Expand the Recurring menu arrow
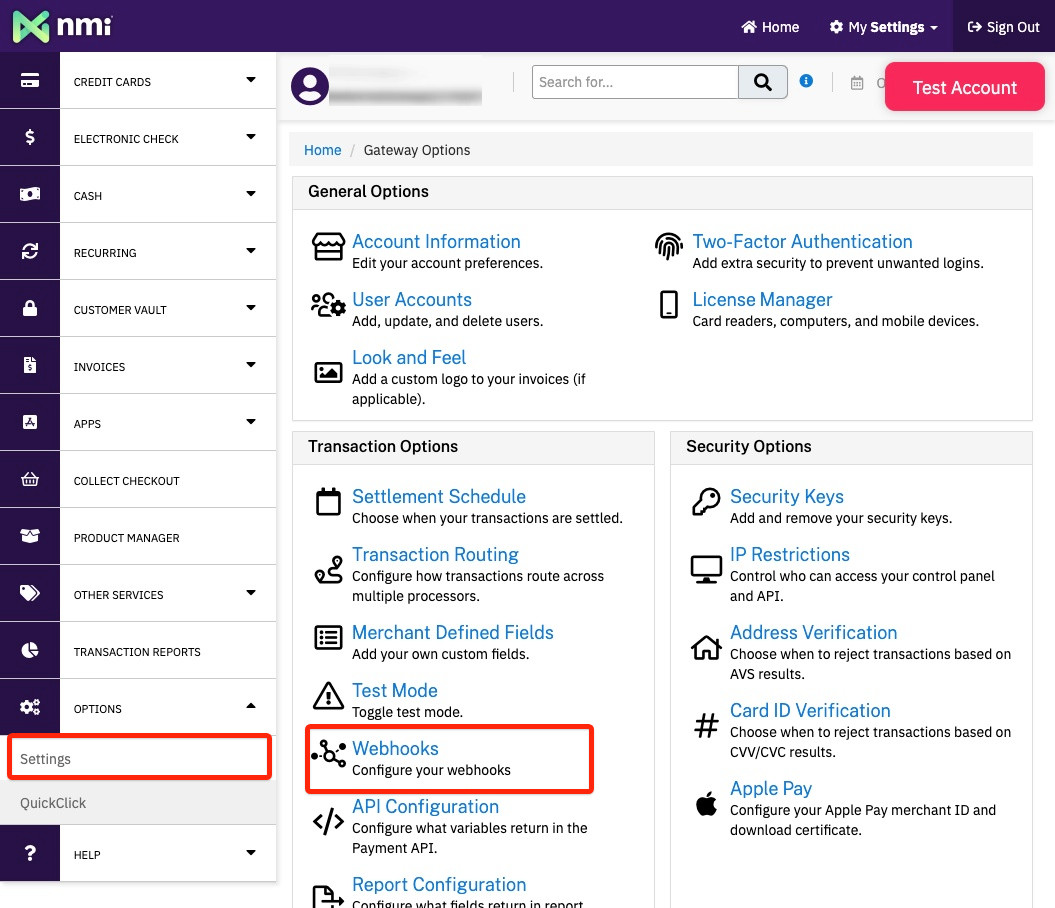 point(251,251)
